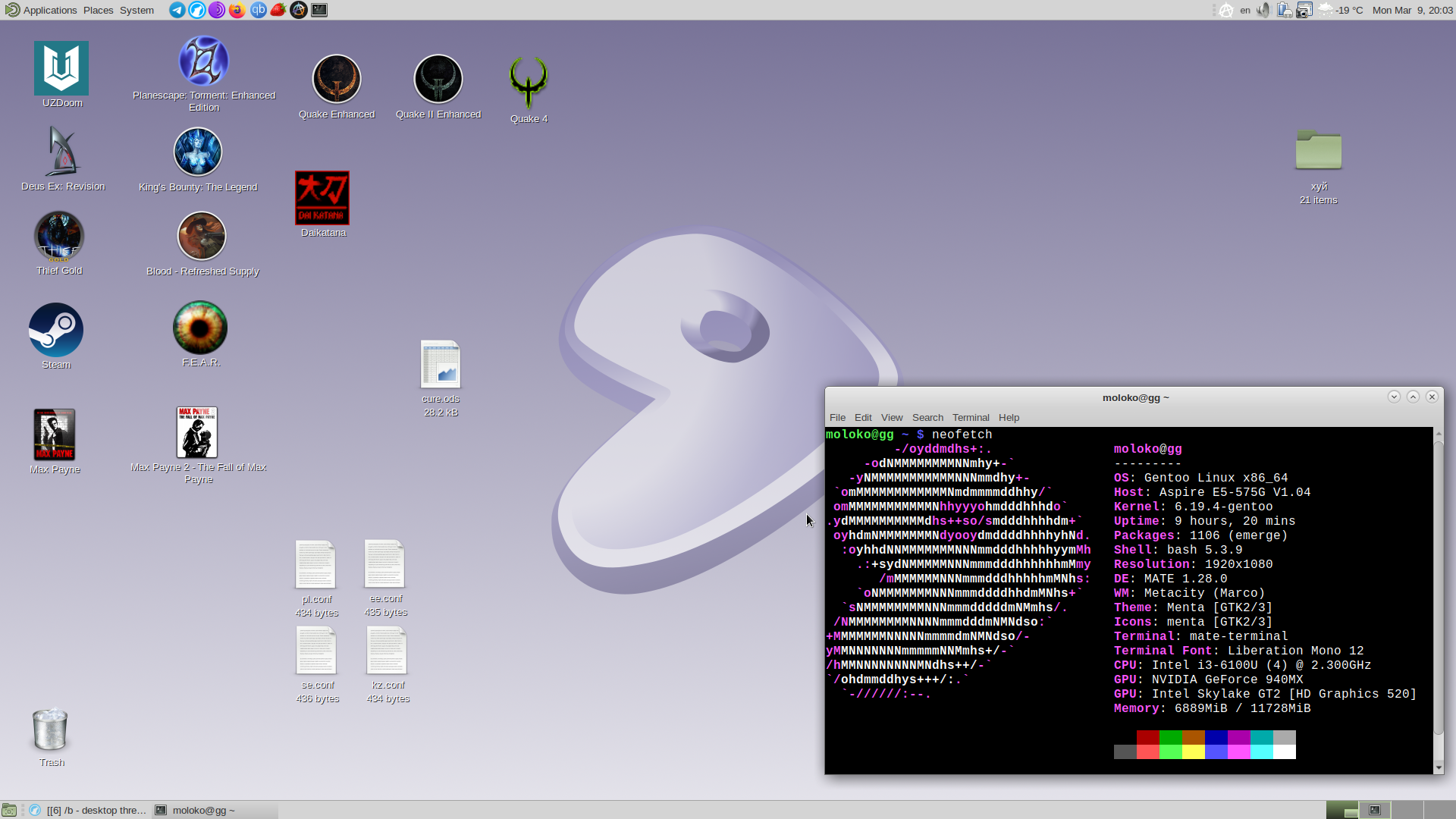Image resolution: width=1456 pixels, height=819 pixels.
Task: Expand the Places menu
Action: [98, 10]
